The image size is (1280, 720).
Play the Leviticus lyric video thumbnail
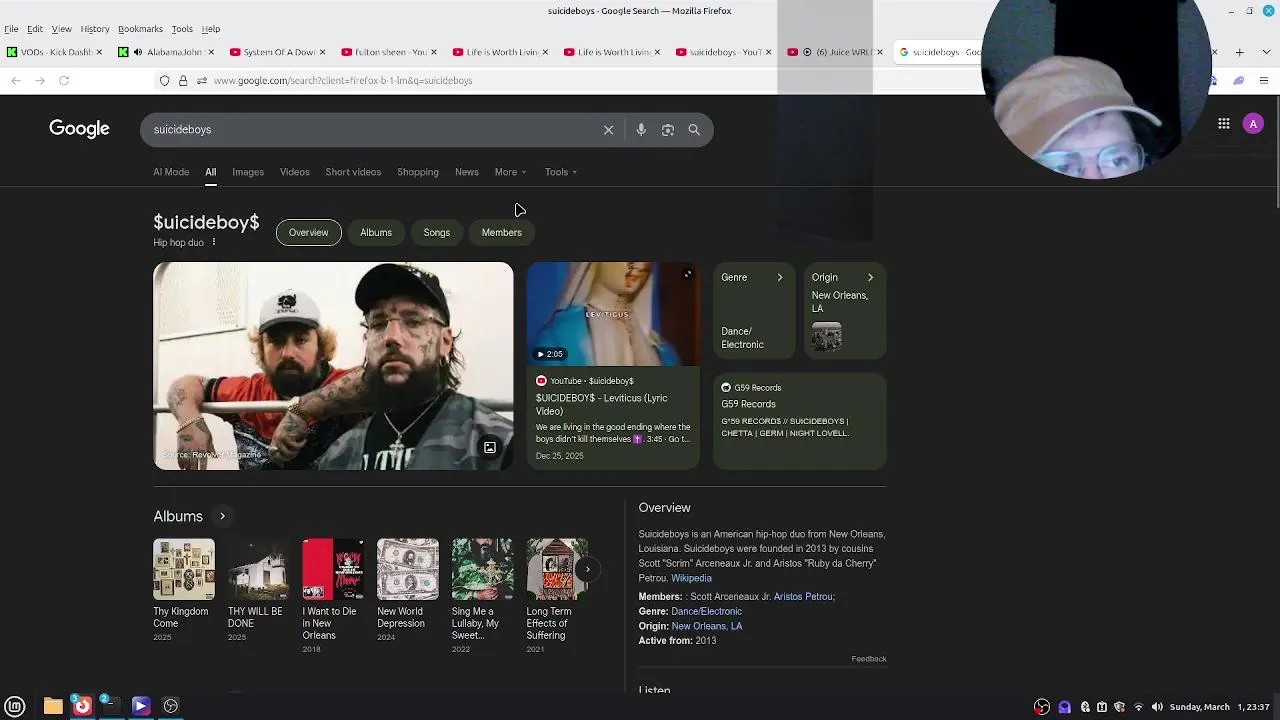613,314
